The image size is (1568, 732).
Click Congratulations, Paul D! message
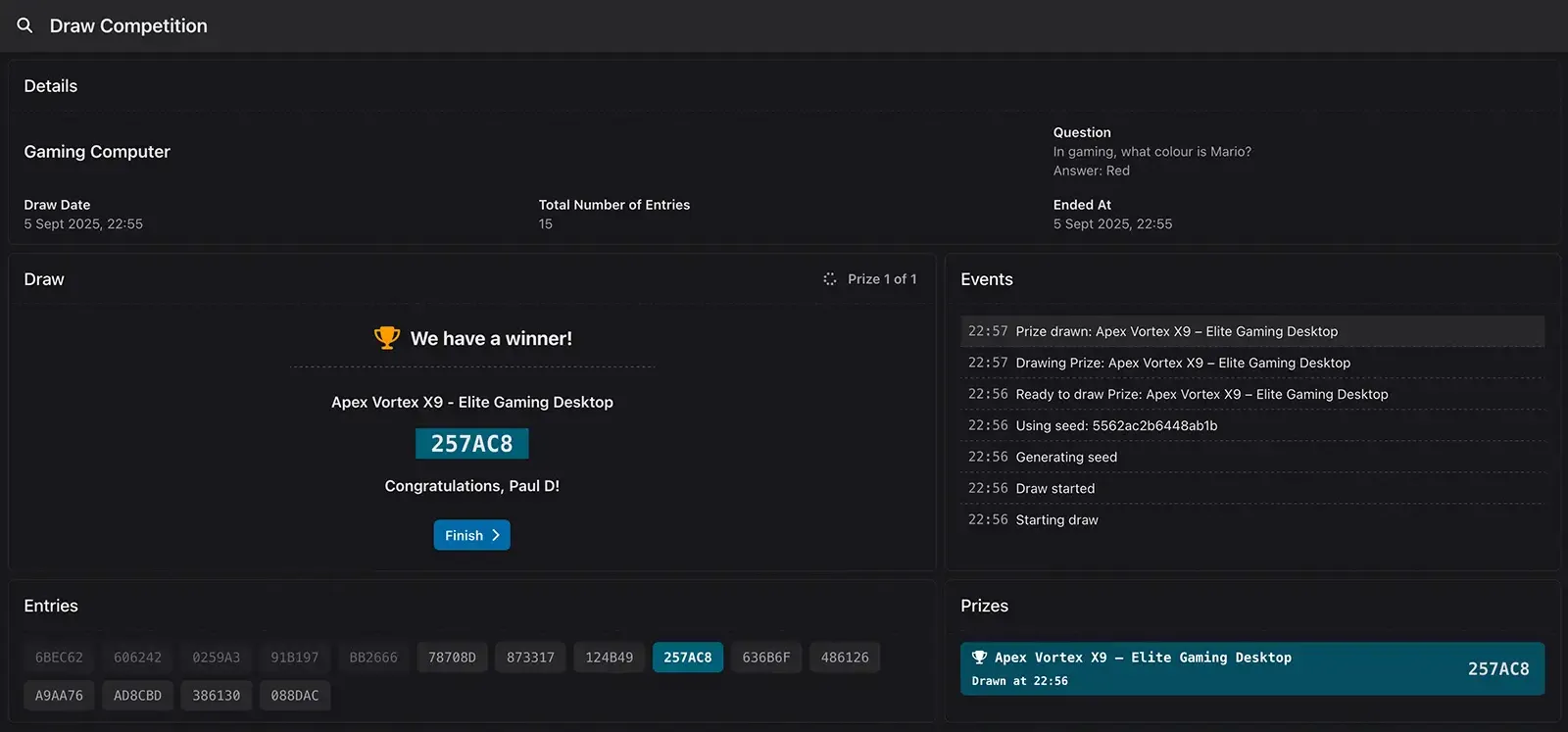pyautogui.click(x=472, y=486)
